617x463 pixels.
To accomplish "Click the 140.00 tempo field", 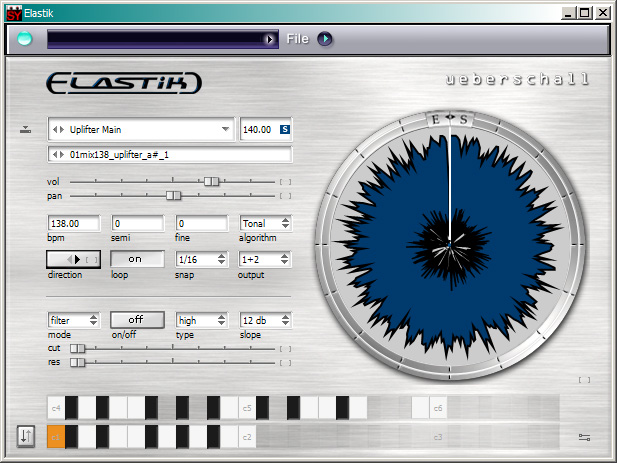I will point(258,129).
